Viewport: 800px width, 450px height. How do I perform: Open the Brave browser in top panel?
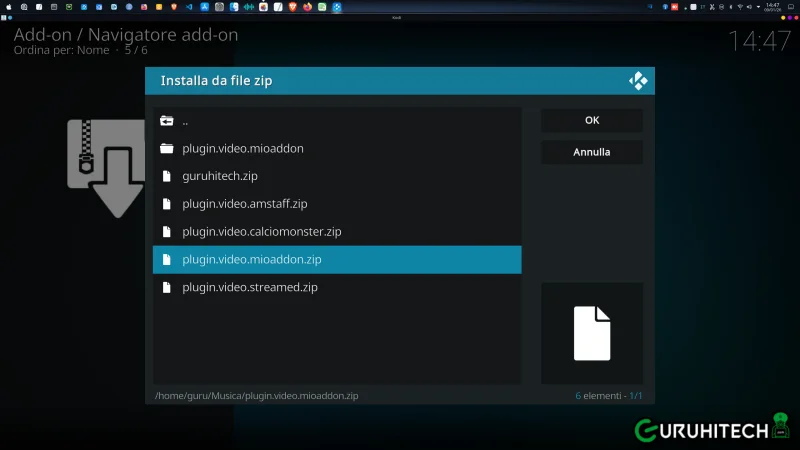point(175,7)
